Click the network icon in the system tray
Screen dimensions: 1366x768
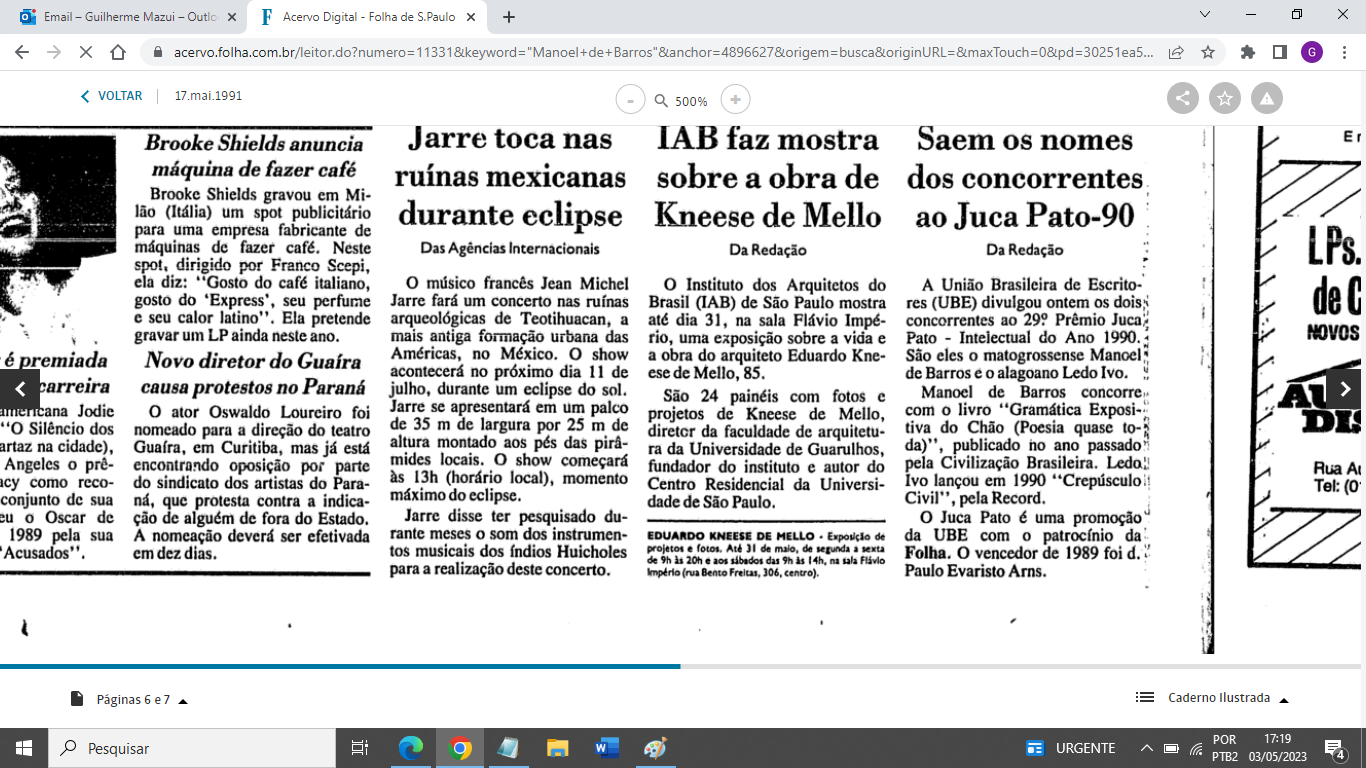click(x=1196, y=748)
